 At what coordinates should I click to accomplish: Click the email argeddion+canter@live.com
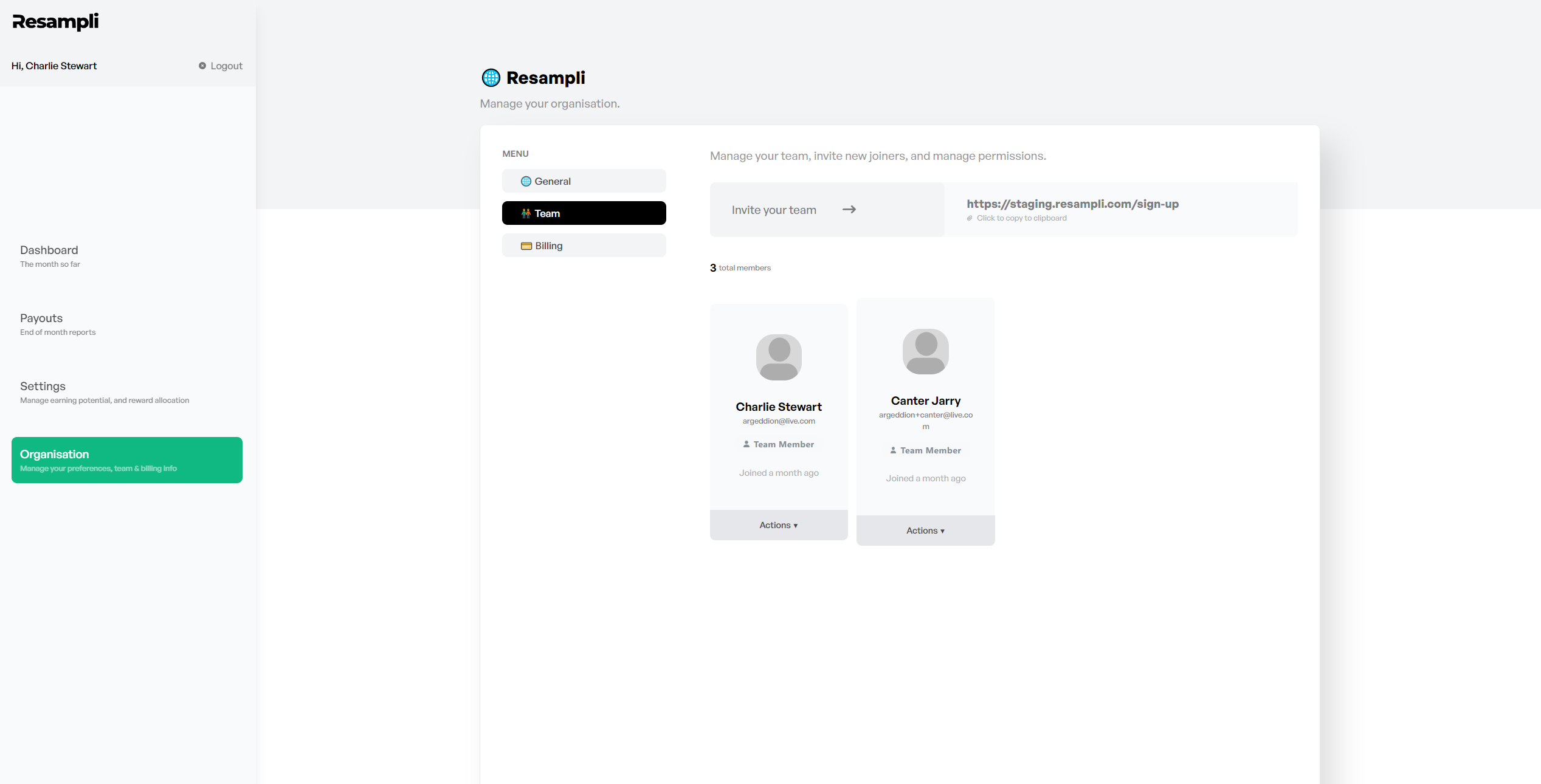926,421
